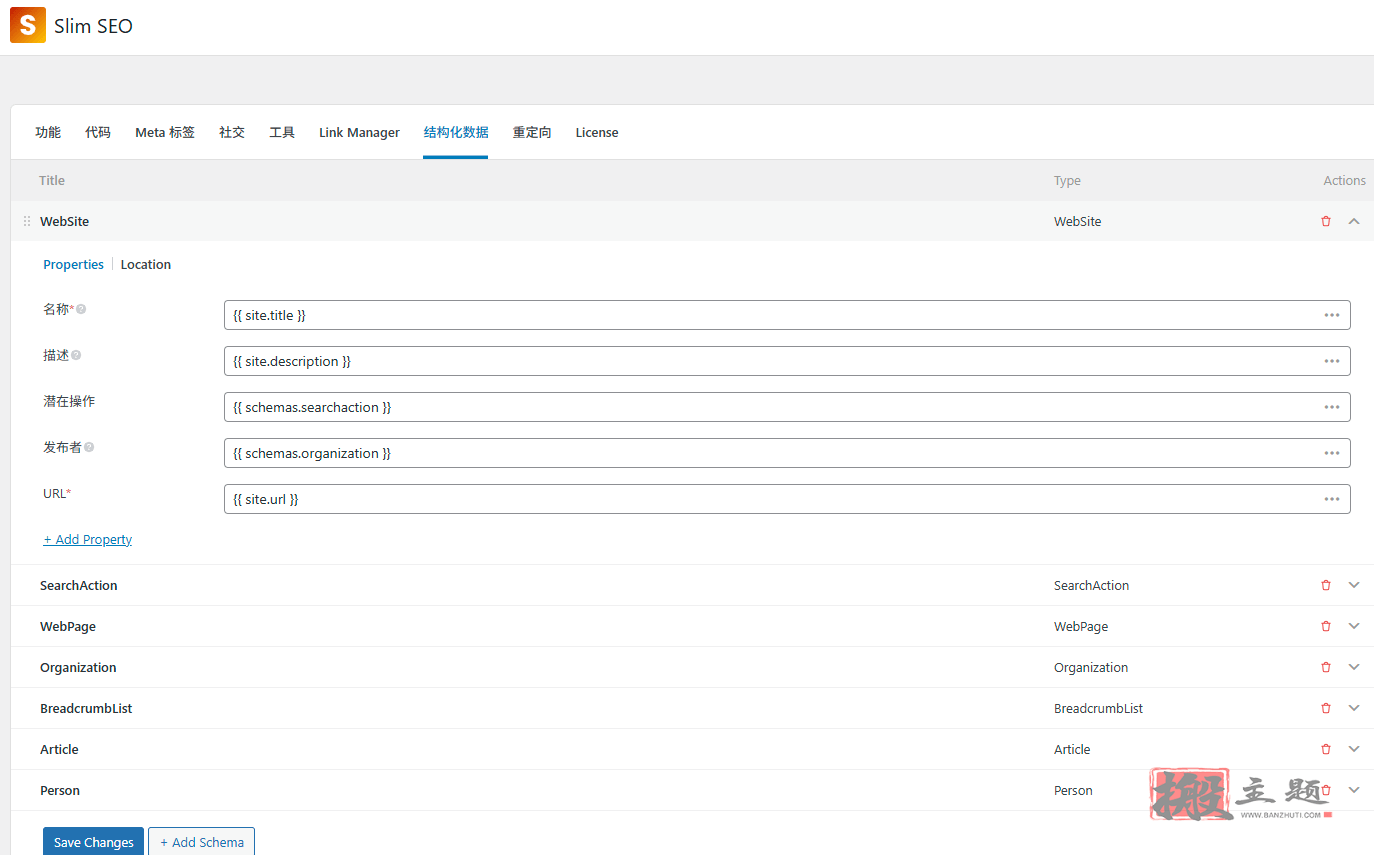Open the 重定向 tab
1374x855 pixels.
pos(532,132)
